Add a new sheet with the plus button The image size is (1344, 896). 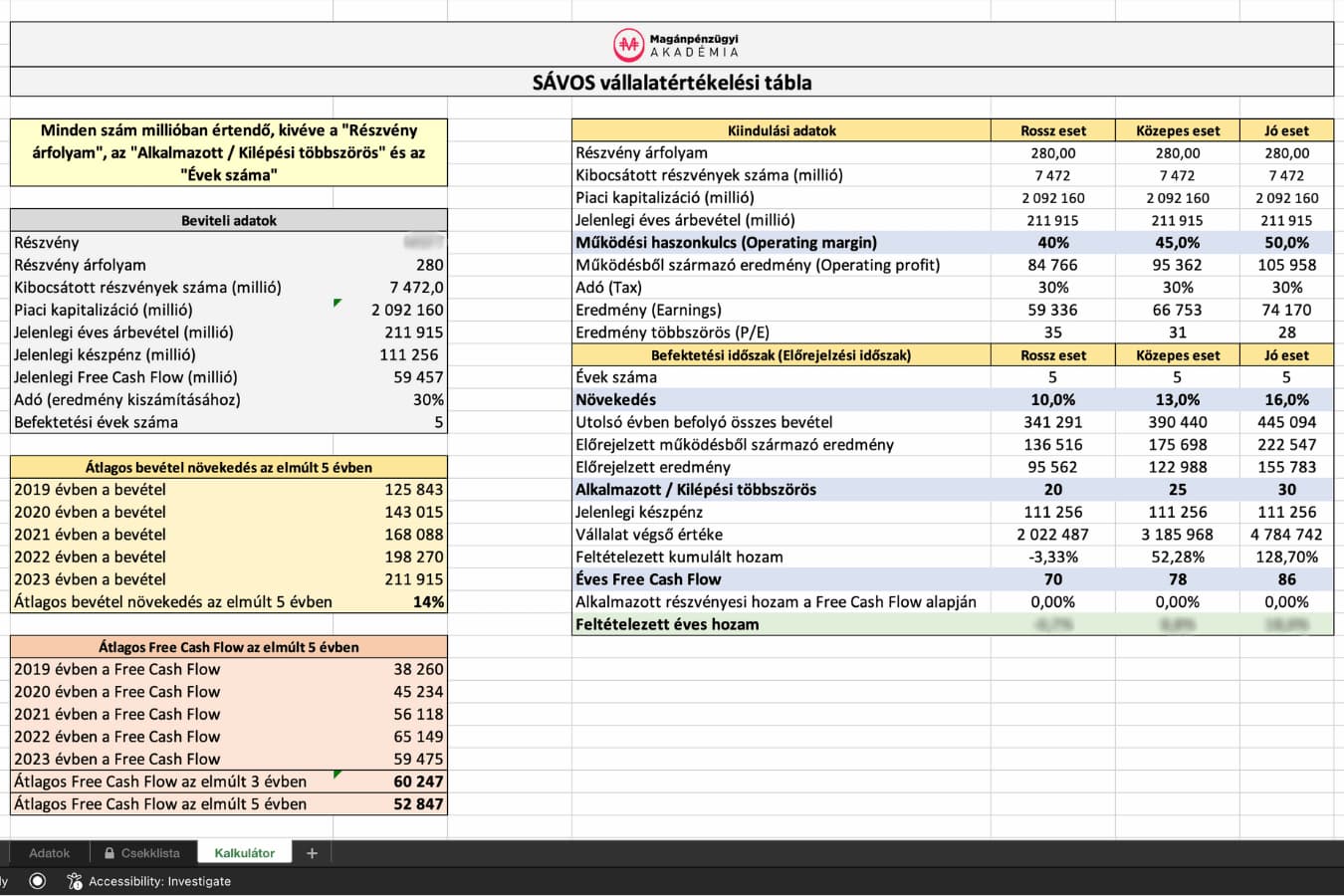(x=312, y=853)
